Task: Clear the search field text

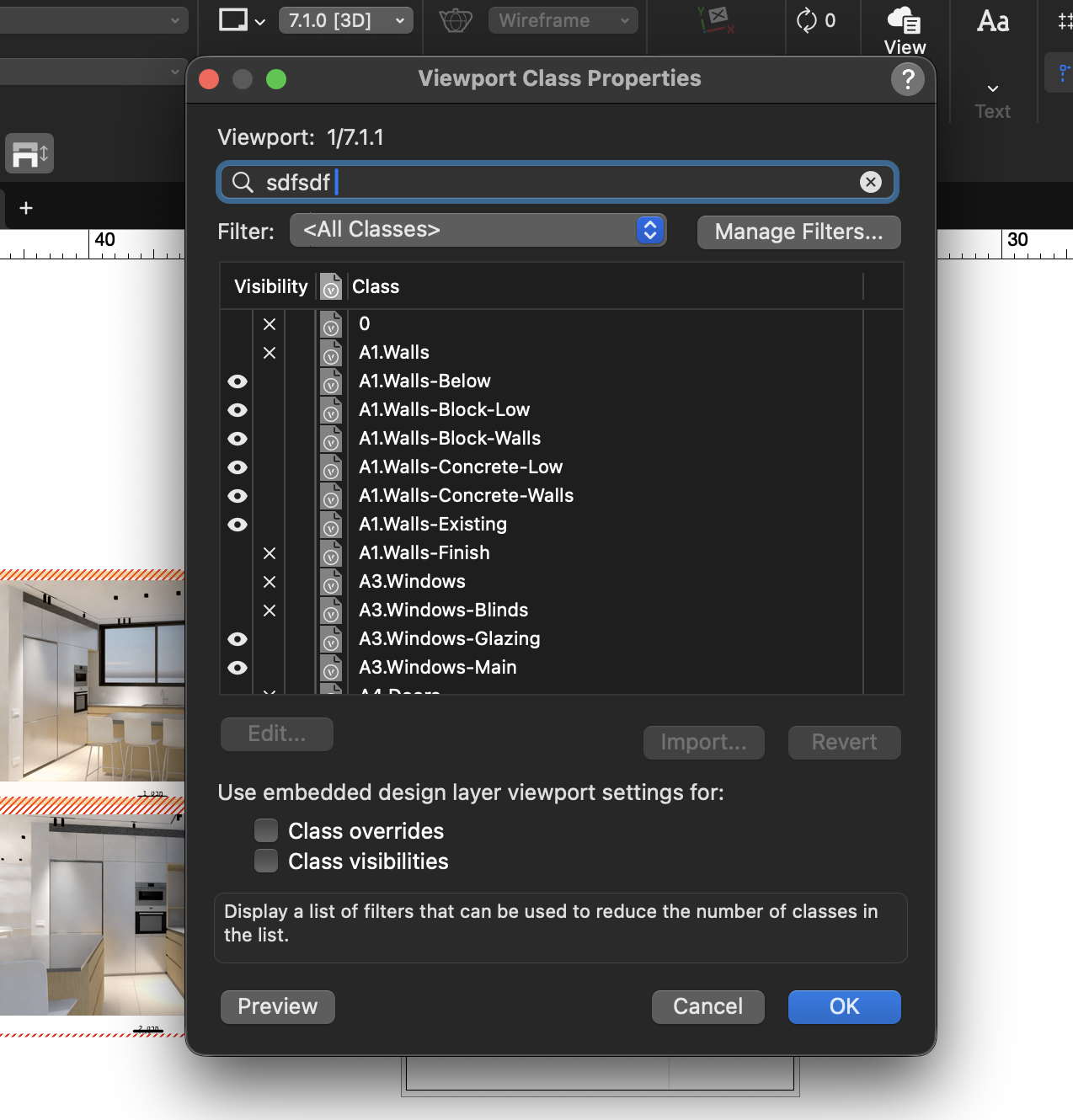Action: 870,182
